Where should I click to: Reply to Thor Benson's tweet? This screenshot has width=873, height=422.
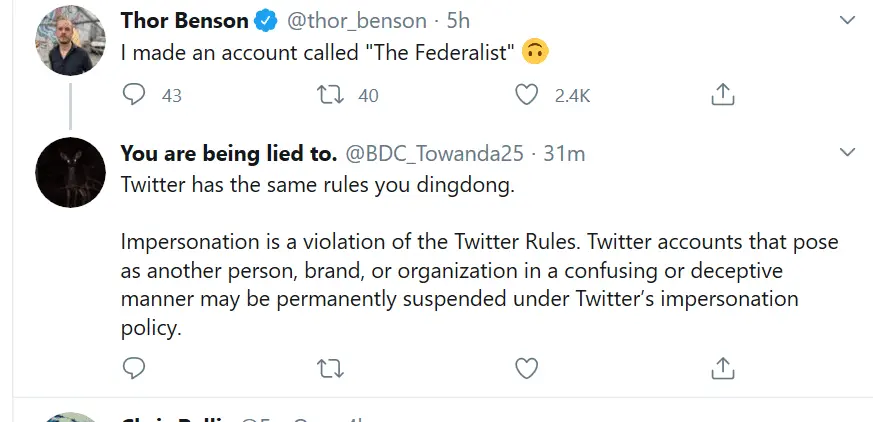135,95
